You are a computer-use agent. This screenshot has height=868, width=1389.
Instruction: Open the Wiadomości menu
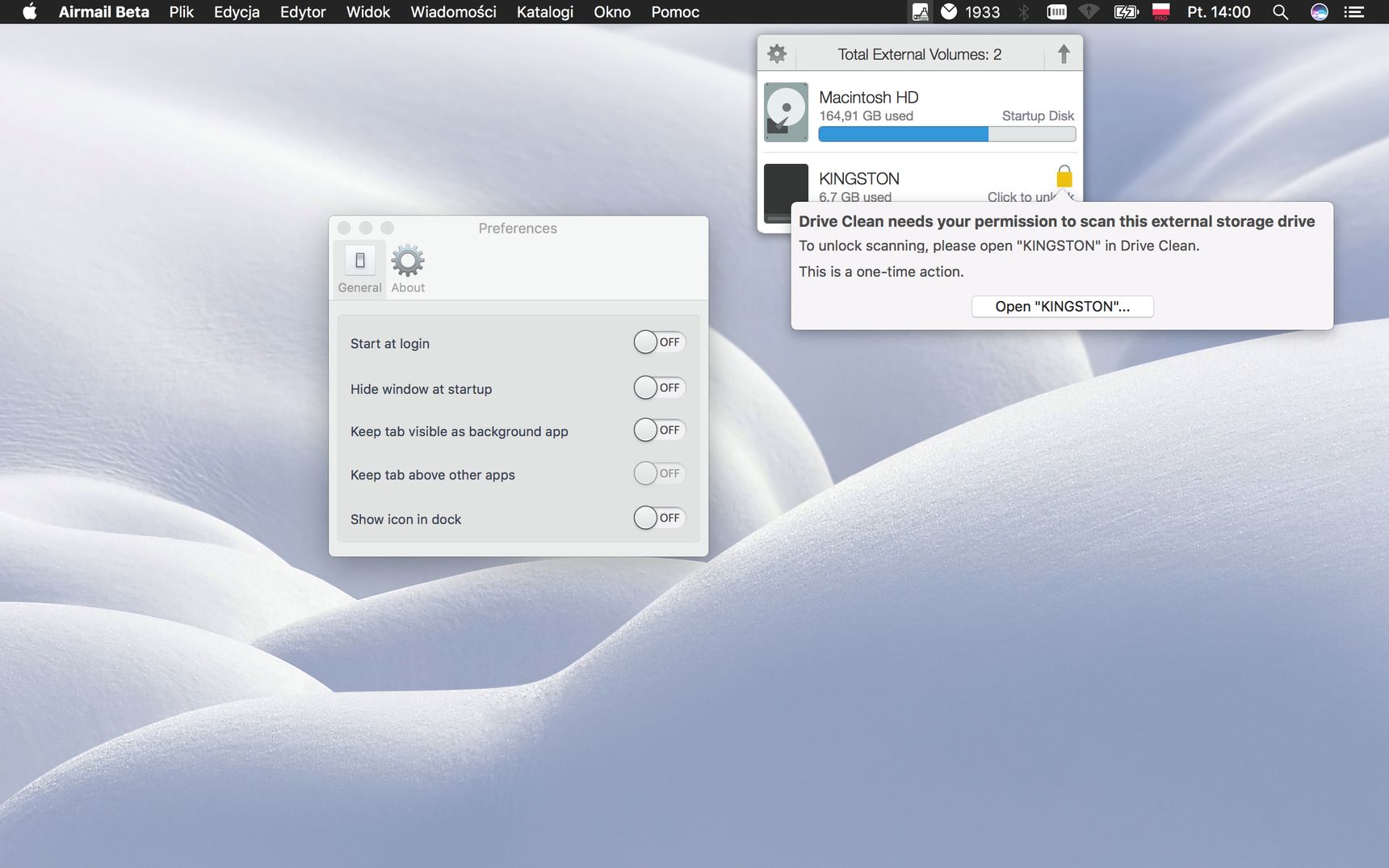(x=453, y=12)
